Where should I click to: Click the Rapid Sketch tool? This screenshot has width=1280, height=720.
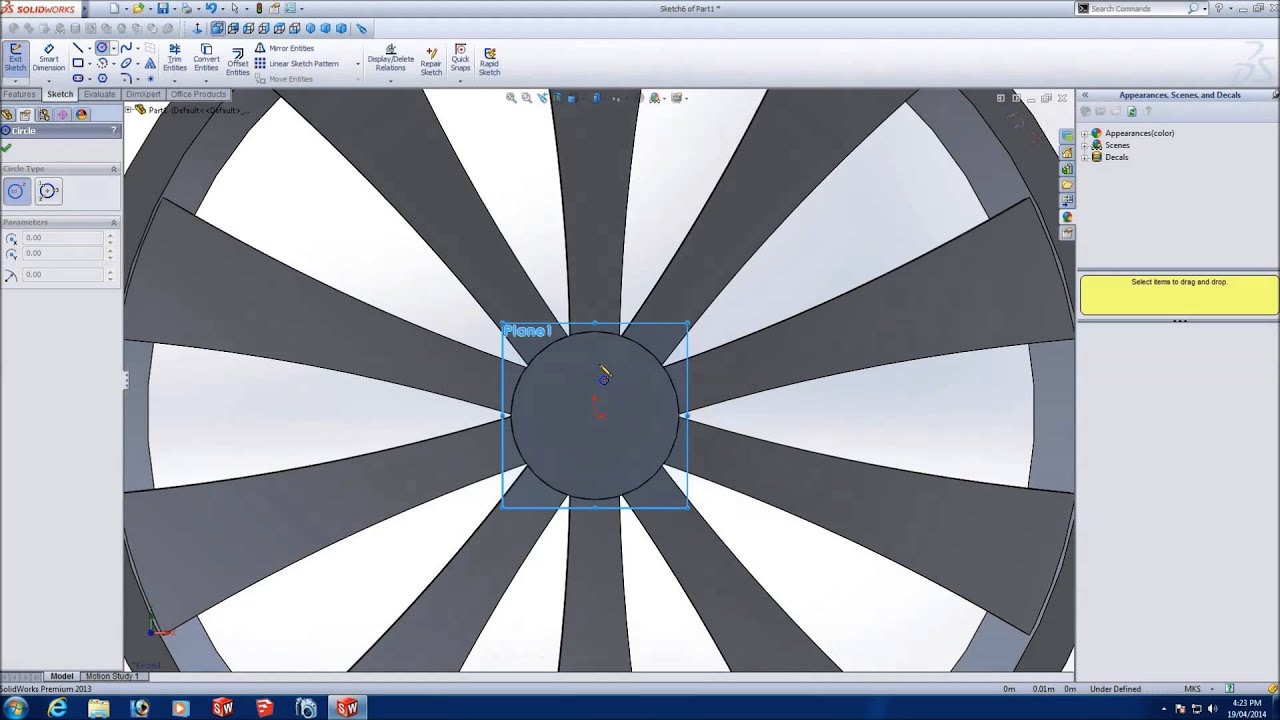[489, 60]
